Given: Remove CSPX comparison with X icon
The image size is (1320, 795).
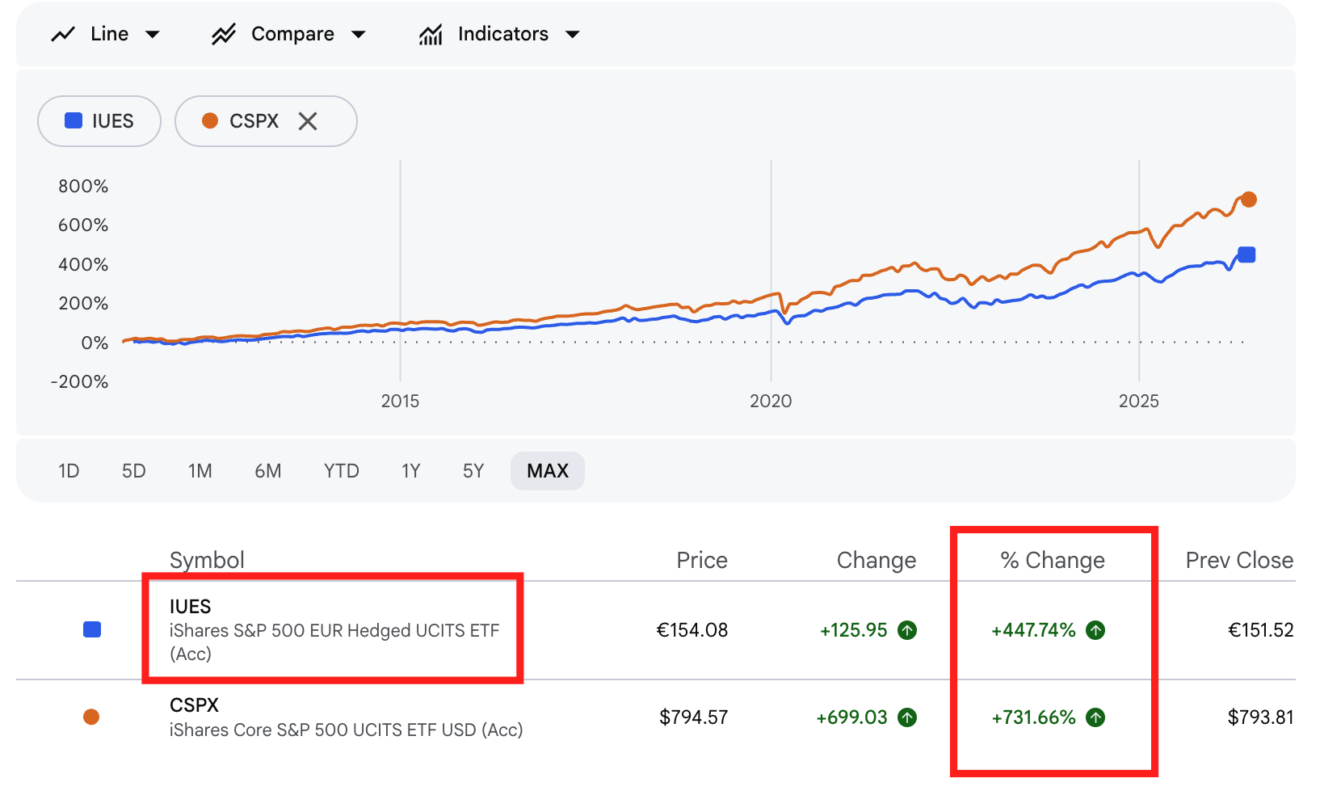Looking at the screenshot, I should point(308,121).
